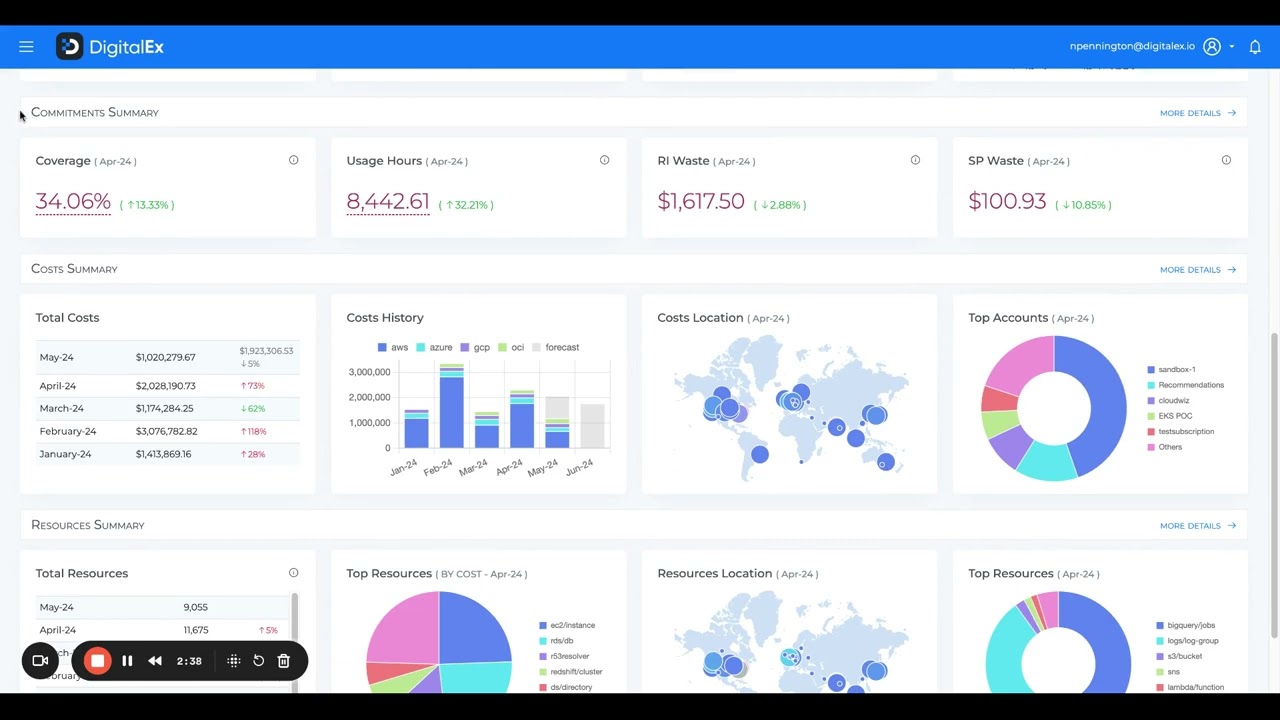The image size is (1280, 720).
Task: Rewind the recording
Action: coord(155,661)
